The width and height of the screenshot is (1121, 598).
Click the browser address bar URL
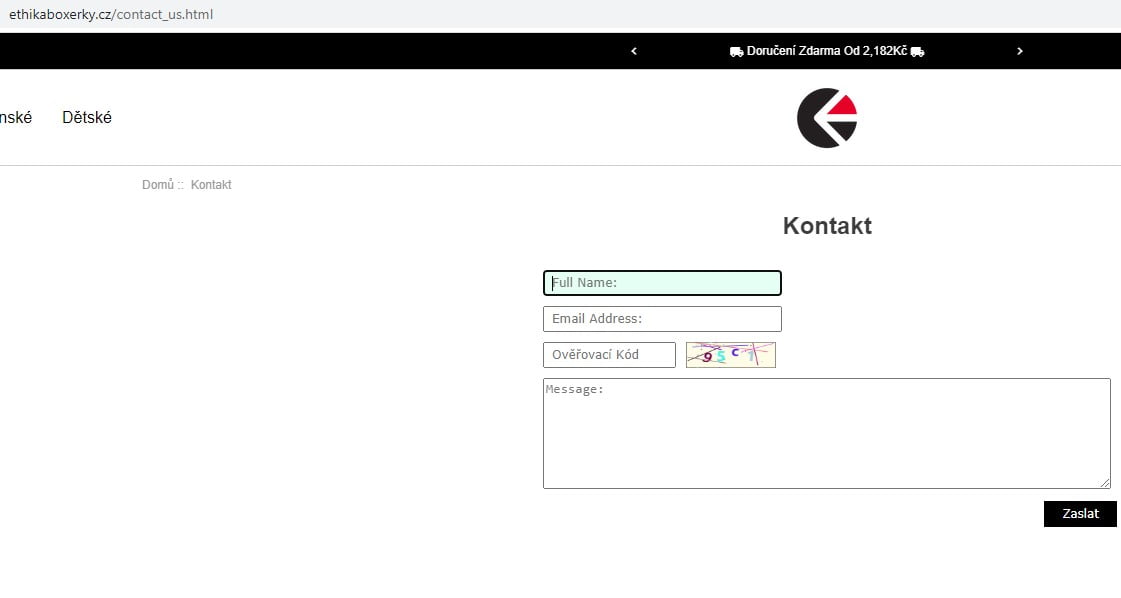pos(111,15)
